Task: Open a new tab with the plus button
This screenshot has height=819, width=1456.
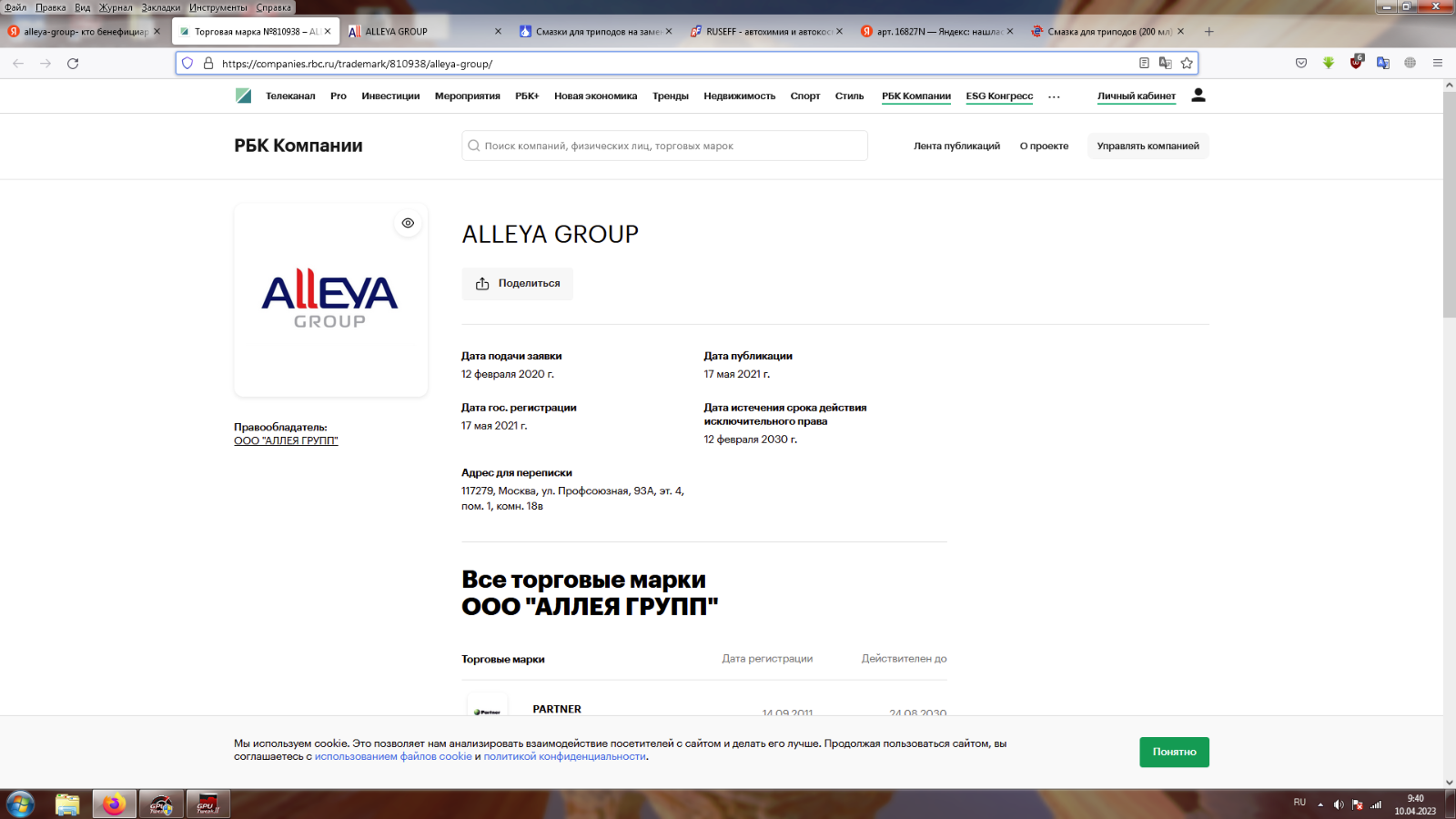Action: [1208, 31]
